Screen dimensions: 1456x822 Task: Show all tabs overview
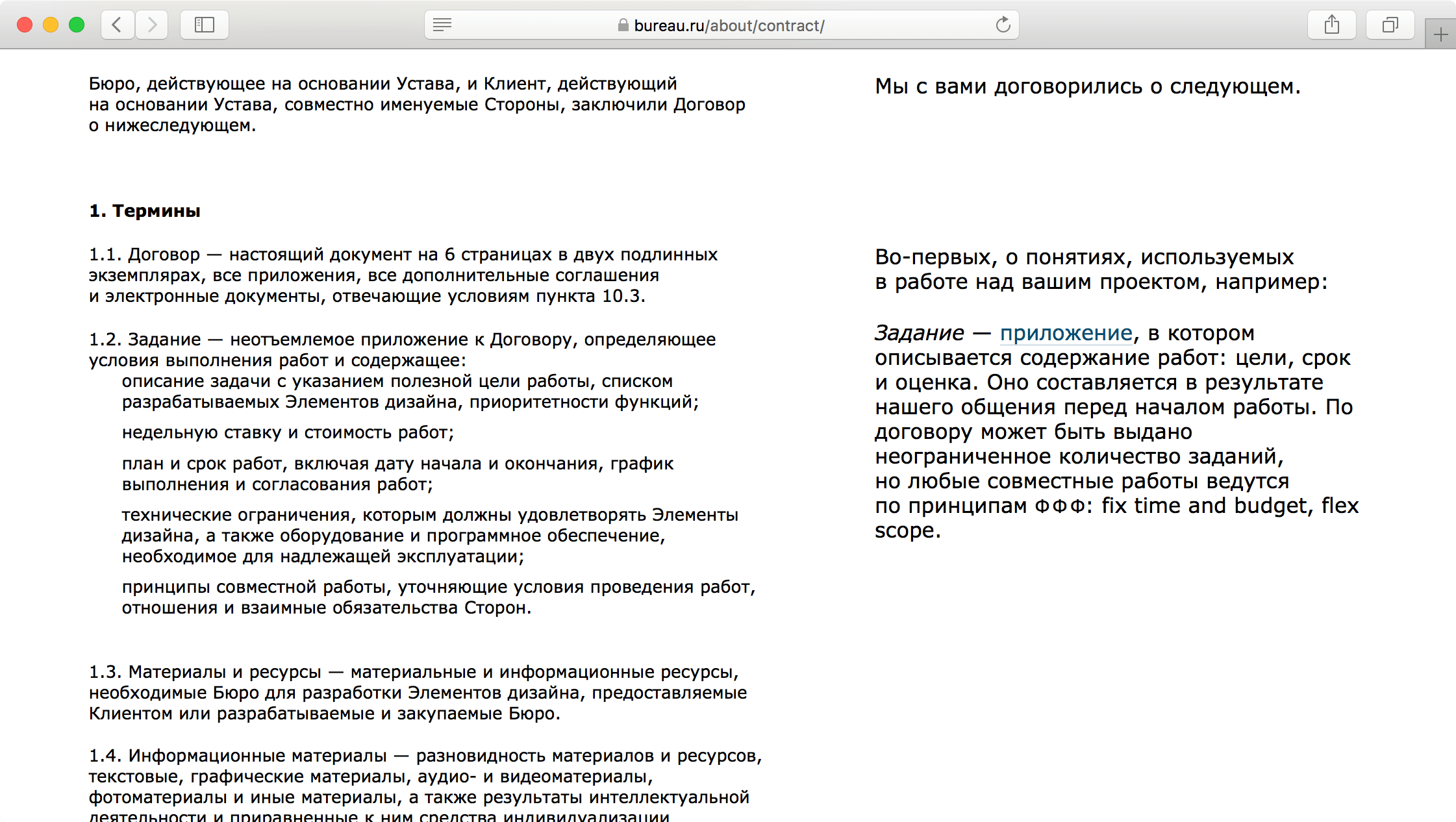point(1390,25)
